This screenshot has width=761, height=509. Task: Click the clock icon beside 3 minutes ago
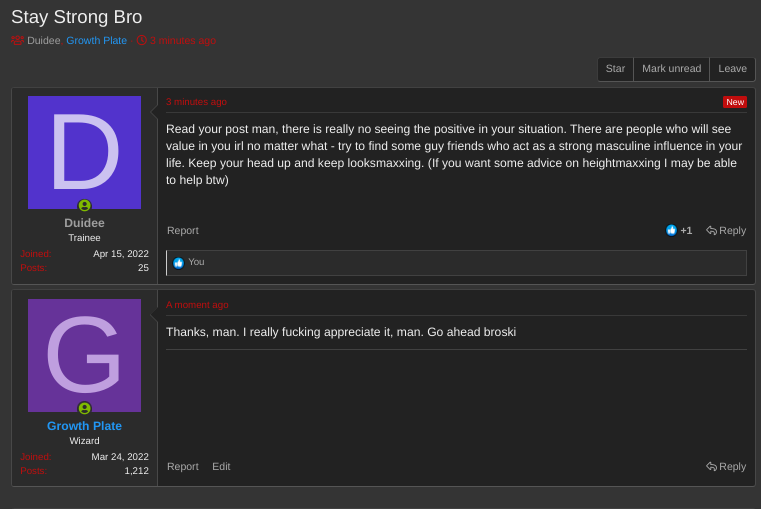[x=141, y=40]
